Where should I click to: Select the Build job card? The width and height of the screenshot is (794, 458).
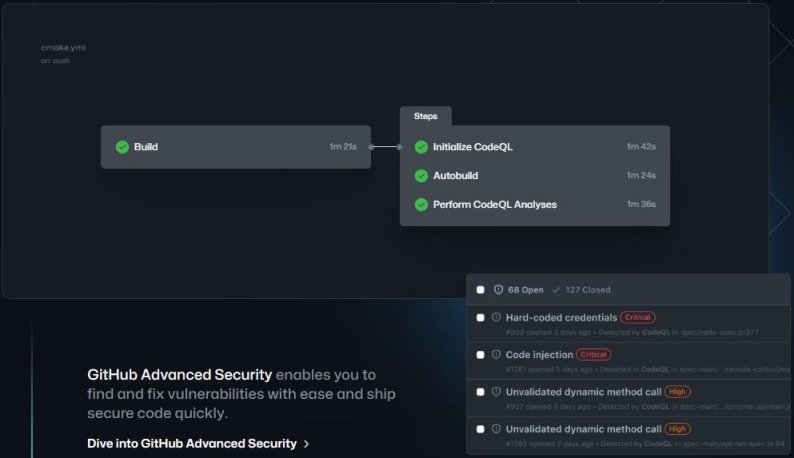click(236, 147)
